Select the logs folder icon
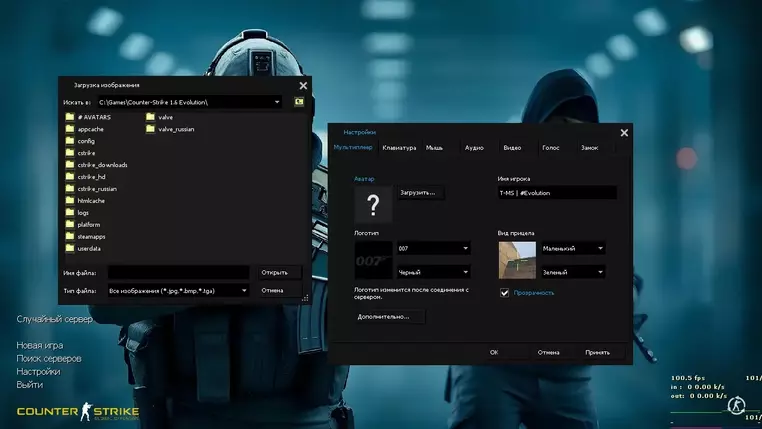The image size is (762, 429). pyautogui.click(x=70, y=213)
